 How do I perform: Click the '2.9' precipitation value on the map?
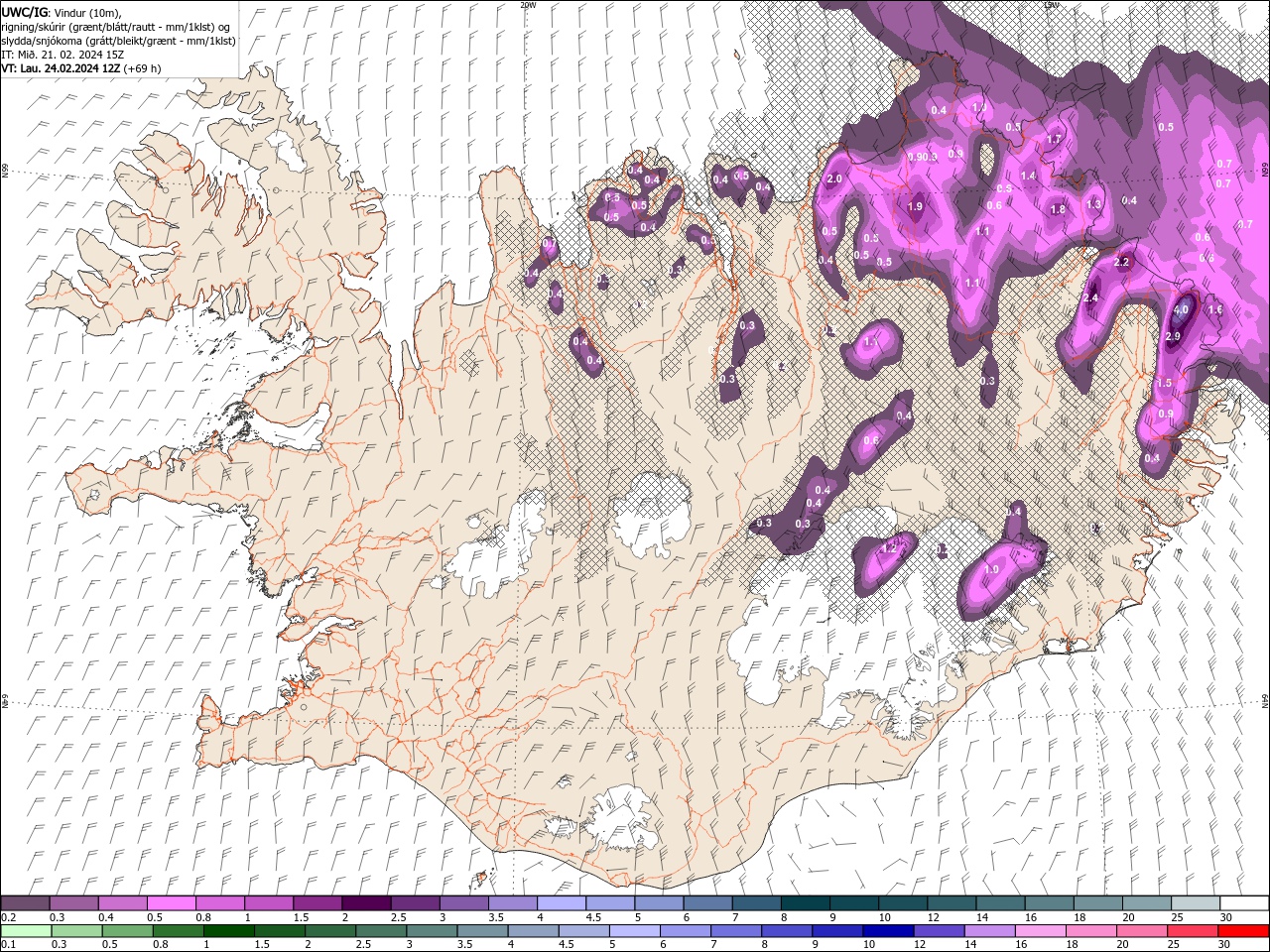[1173, 337]
